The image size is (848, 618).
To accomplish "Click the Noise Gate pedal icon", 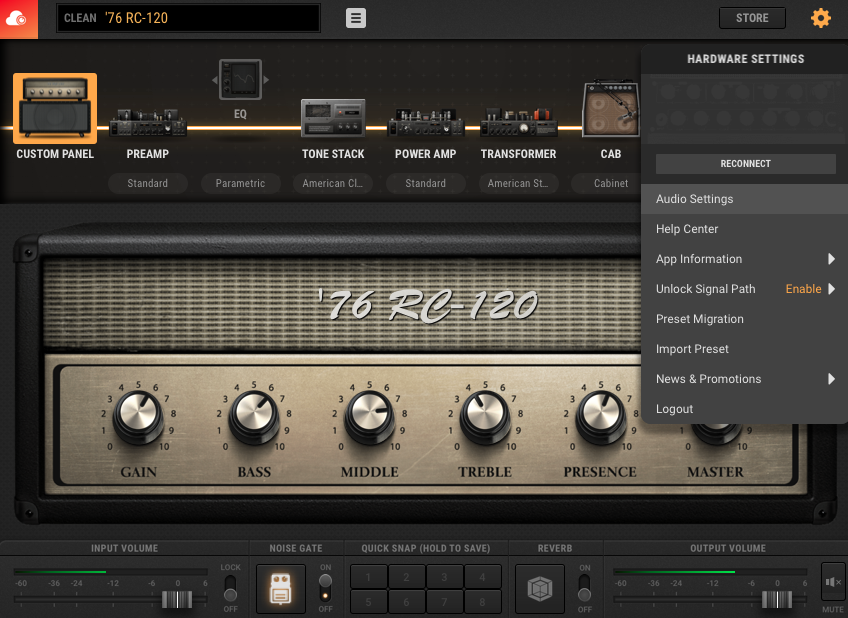I will [281, 589].
